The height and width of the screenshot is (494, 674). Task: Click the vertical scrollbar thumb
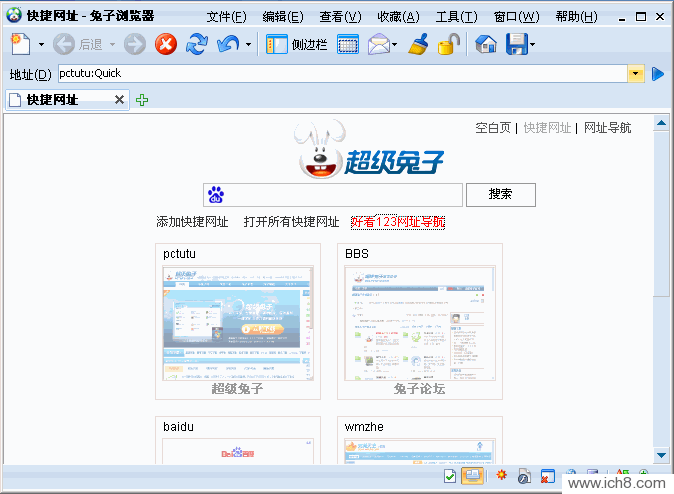662,214
